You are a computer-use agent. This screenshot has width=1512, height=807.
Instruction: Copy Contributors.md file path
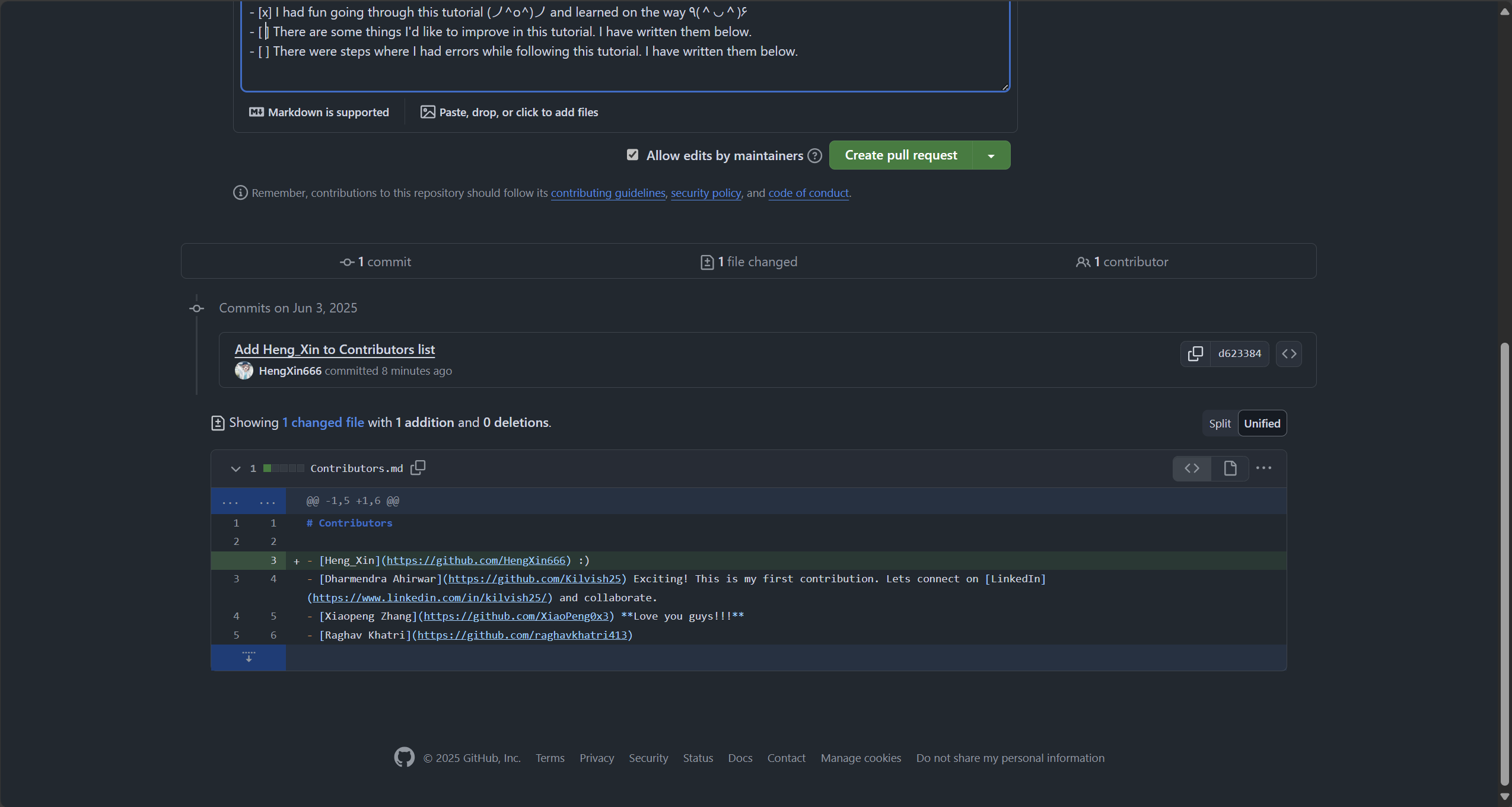[x=418, y=468]
